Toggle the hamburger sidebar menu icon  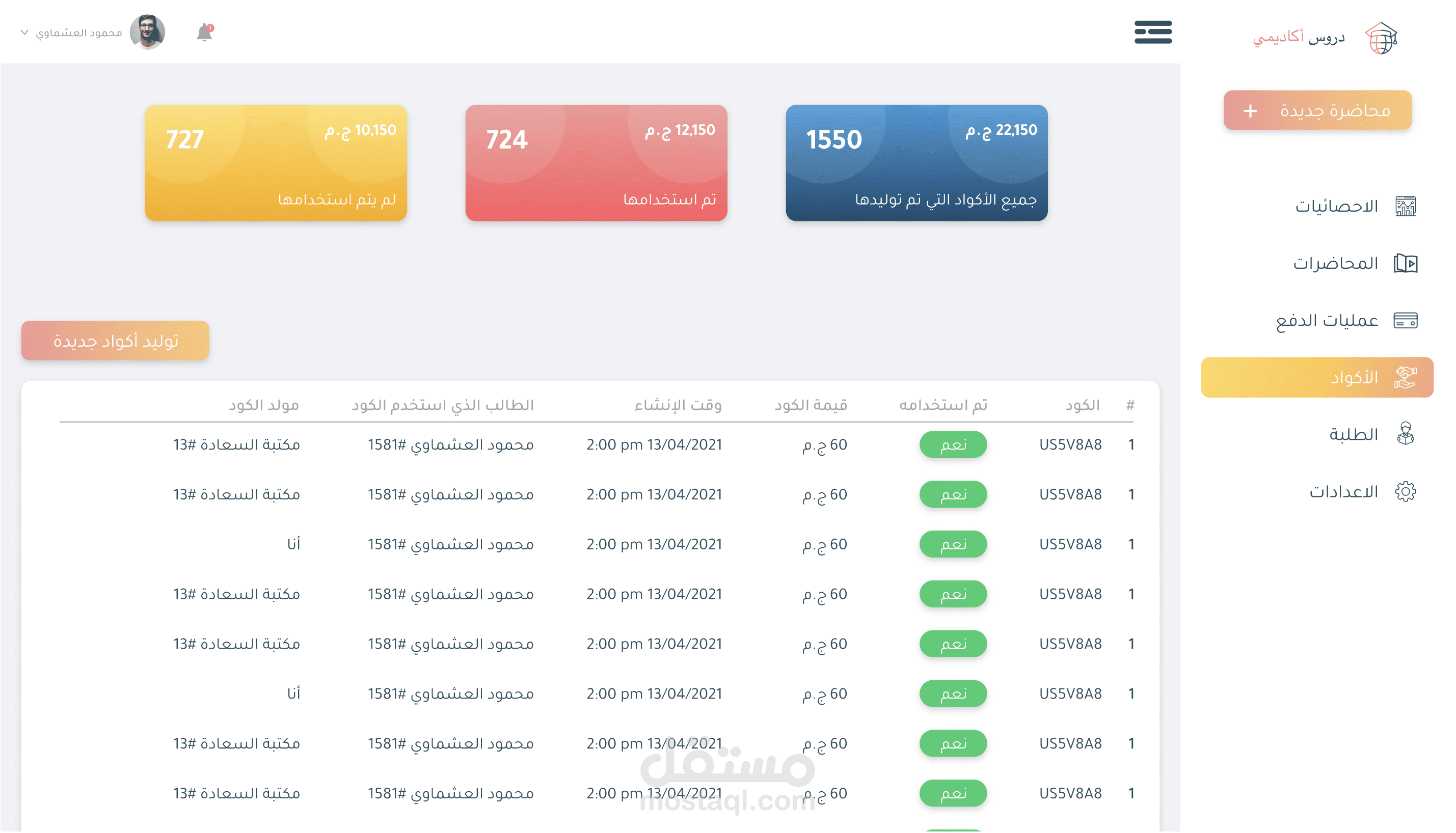click(x=1153, y=32)
